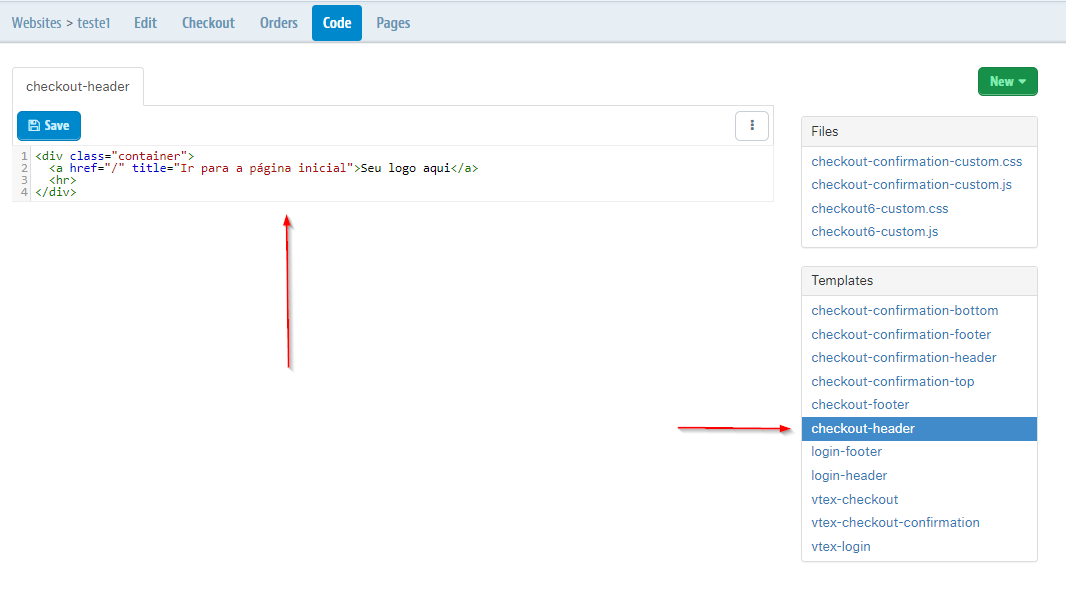The height and width of the screenshot is (594, 1066).
Task: Open the checkout6-custom.css file
Action: pos(879,208)
